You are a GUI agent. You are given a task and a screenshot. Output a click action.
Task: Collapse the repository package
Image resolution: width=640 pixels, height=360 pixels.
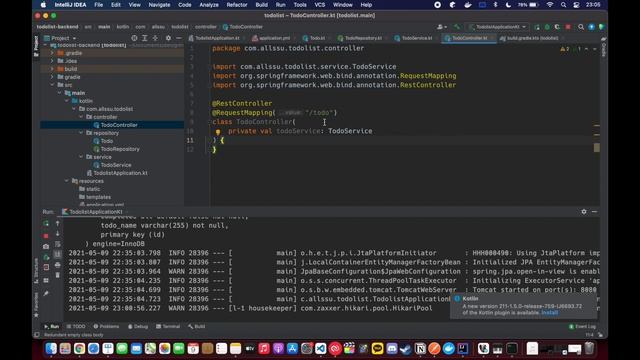click(81, 133)
